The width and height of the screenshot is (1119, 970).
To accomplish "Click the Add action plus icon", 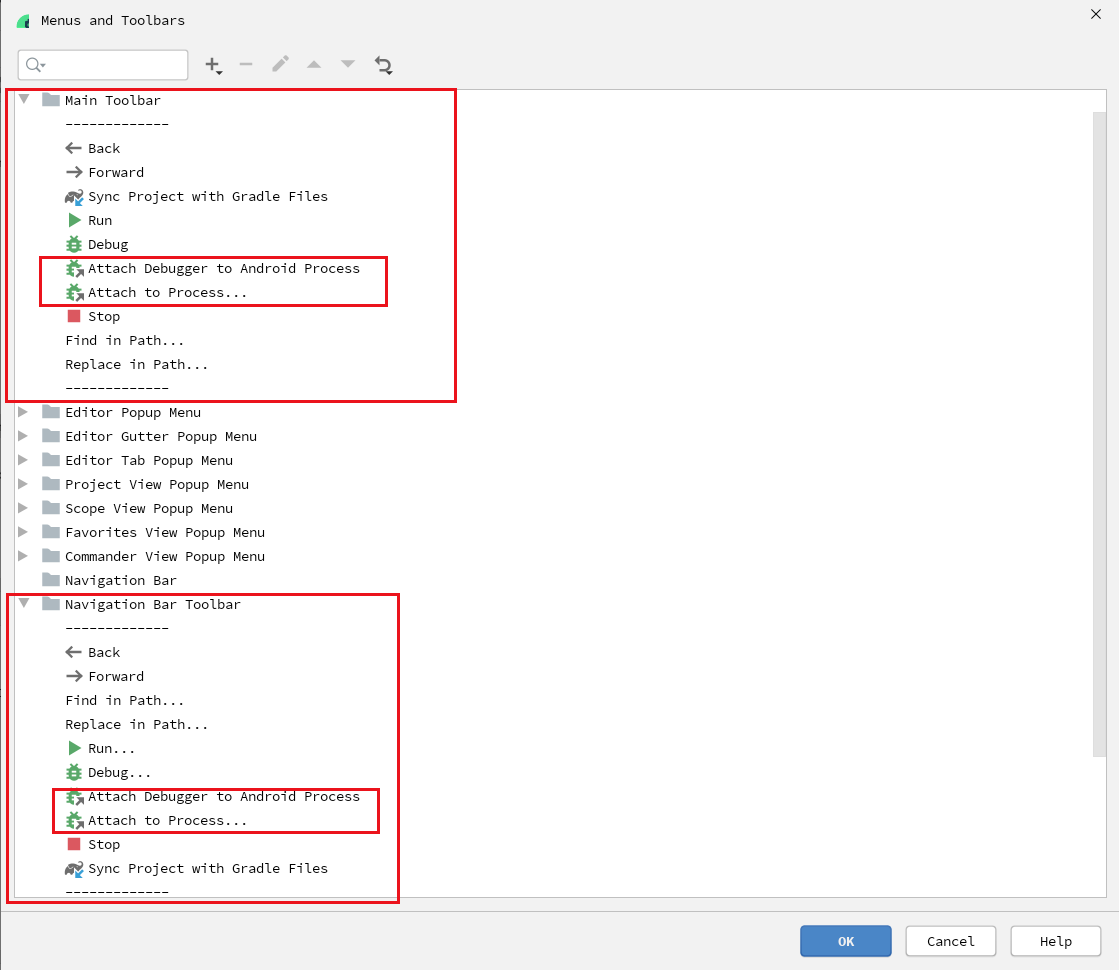I will click(x=213, y=64).
